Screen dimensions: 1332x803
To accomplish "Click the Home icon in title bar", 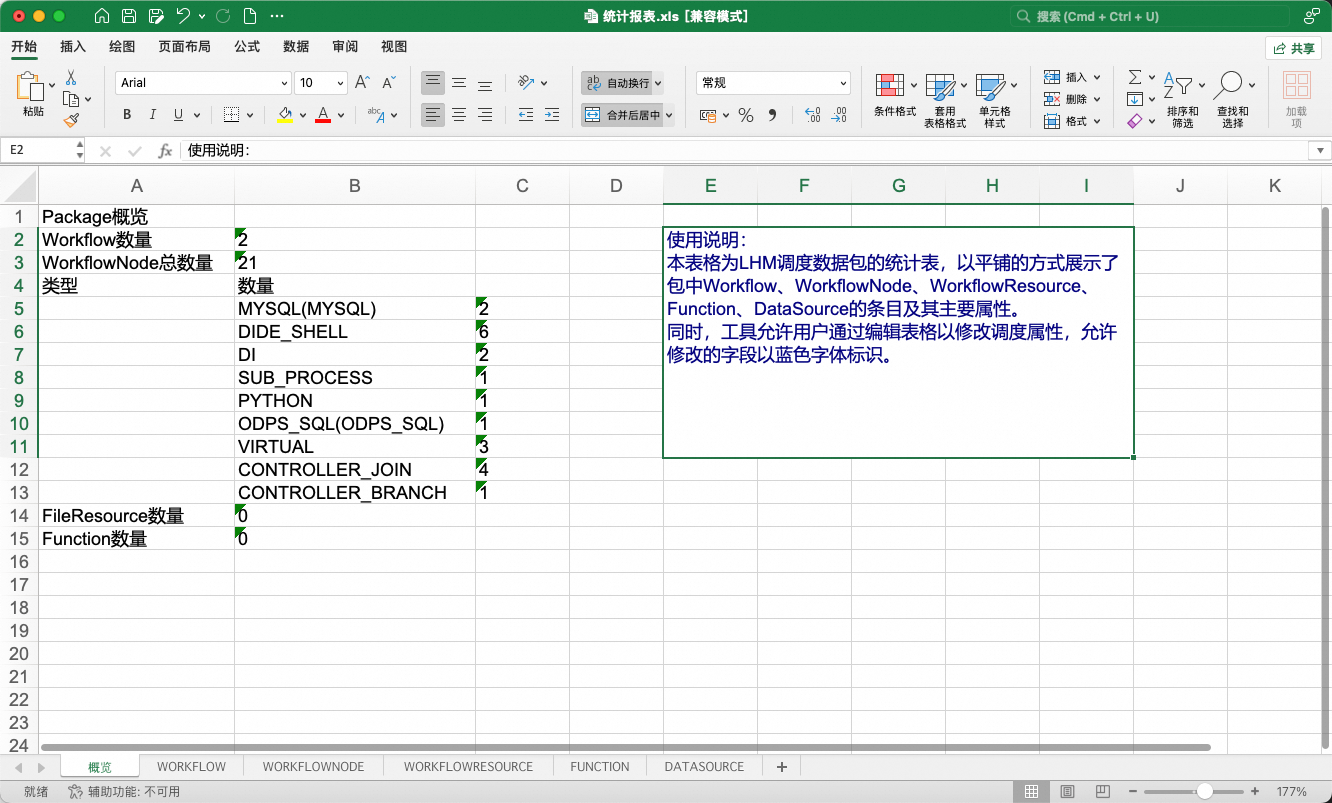I will coord(101,16).
